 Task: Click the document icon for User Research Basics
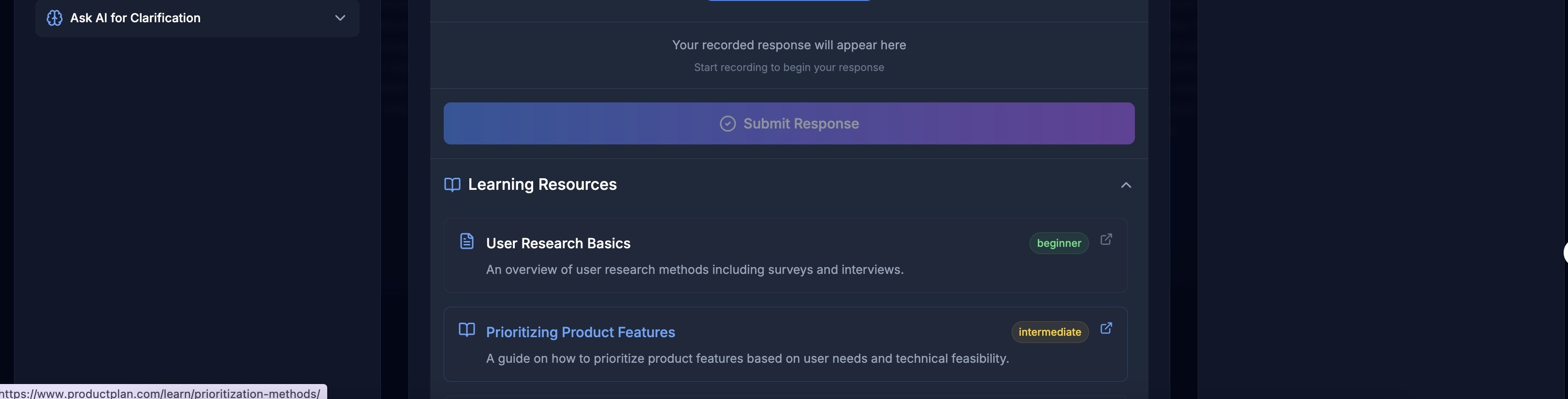pos(467,242)
